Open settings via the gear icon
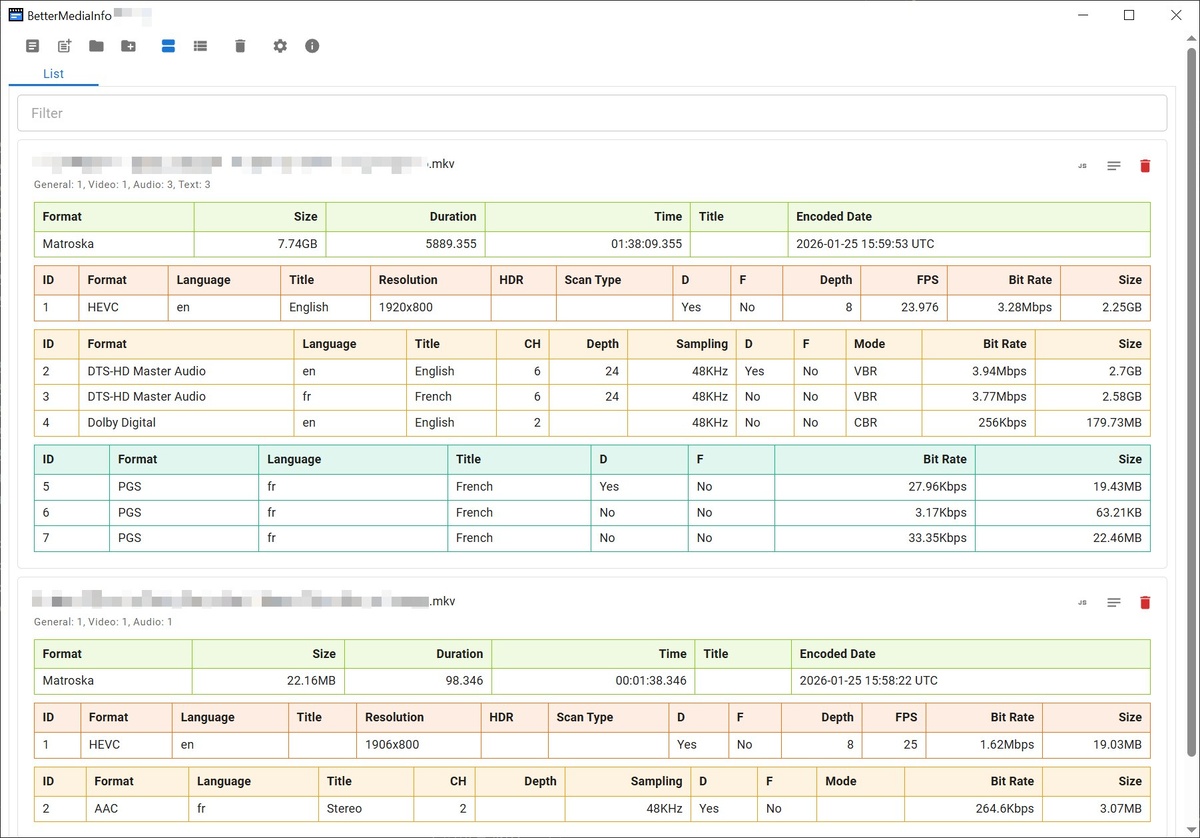 click(280, 46)
